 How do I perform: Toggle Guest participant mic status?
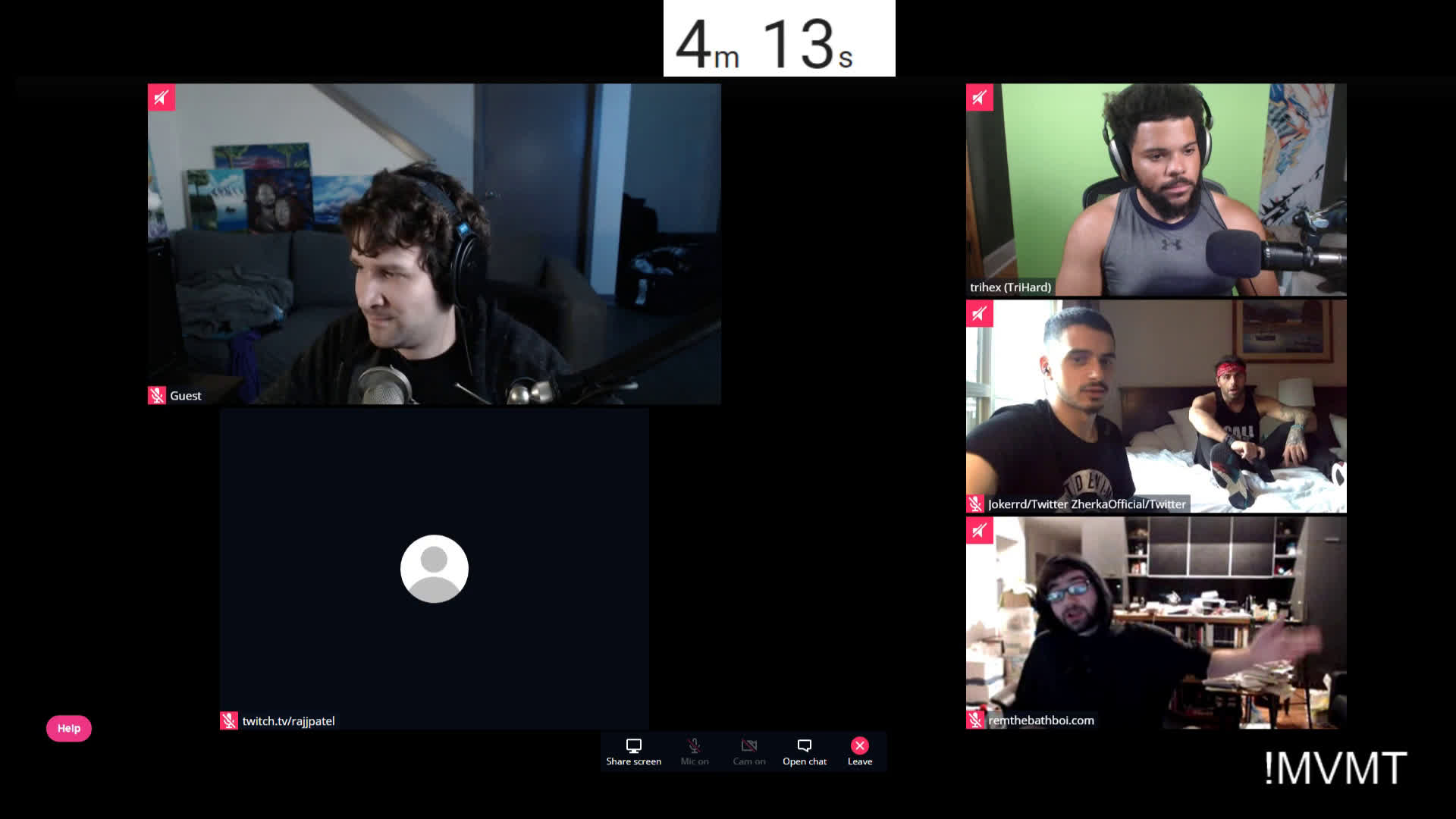click(x=157, y=395)
